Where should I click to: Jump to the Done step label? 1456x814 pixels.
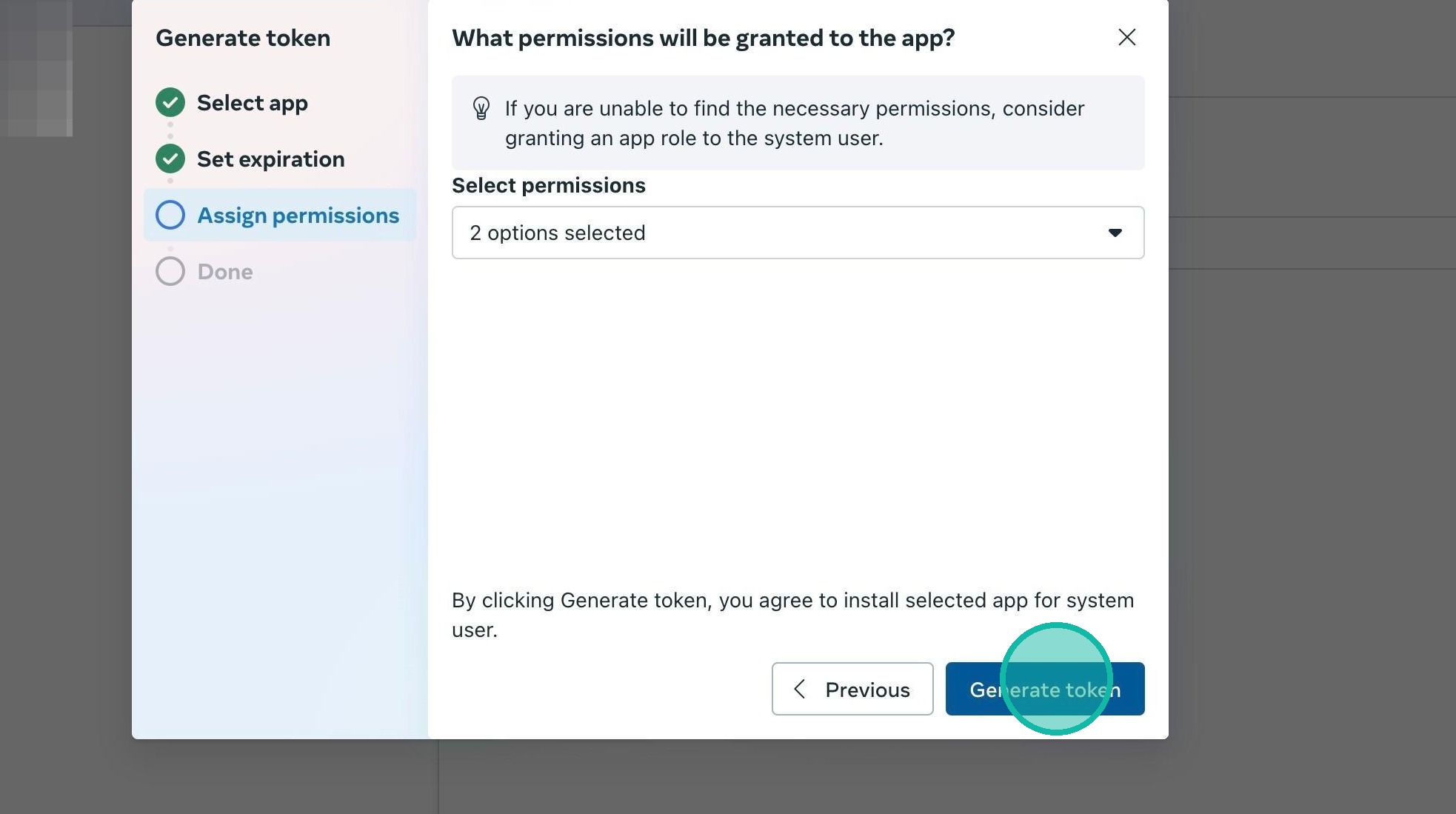tap(225, 271)
